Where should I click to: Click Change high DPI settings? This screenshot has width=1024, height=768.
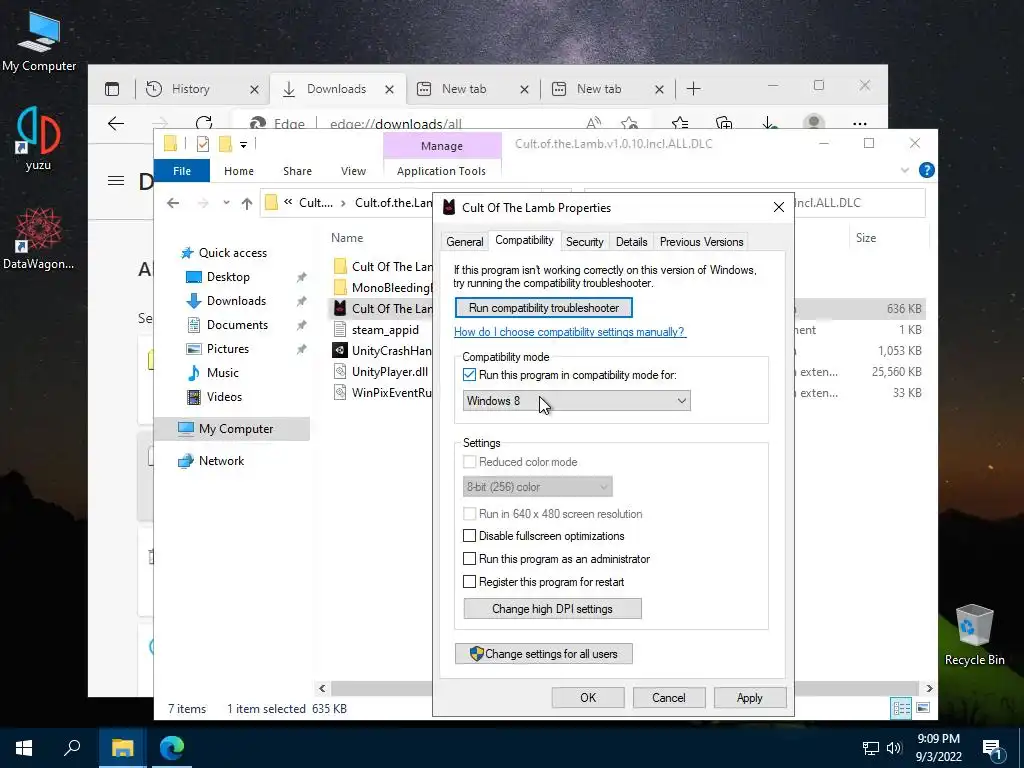[552, 609]
